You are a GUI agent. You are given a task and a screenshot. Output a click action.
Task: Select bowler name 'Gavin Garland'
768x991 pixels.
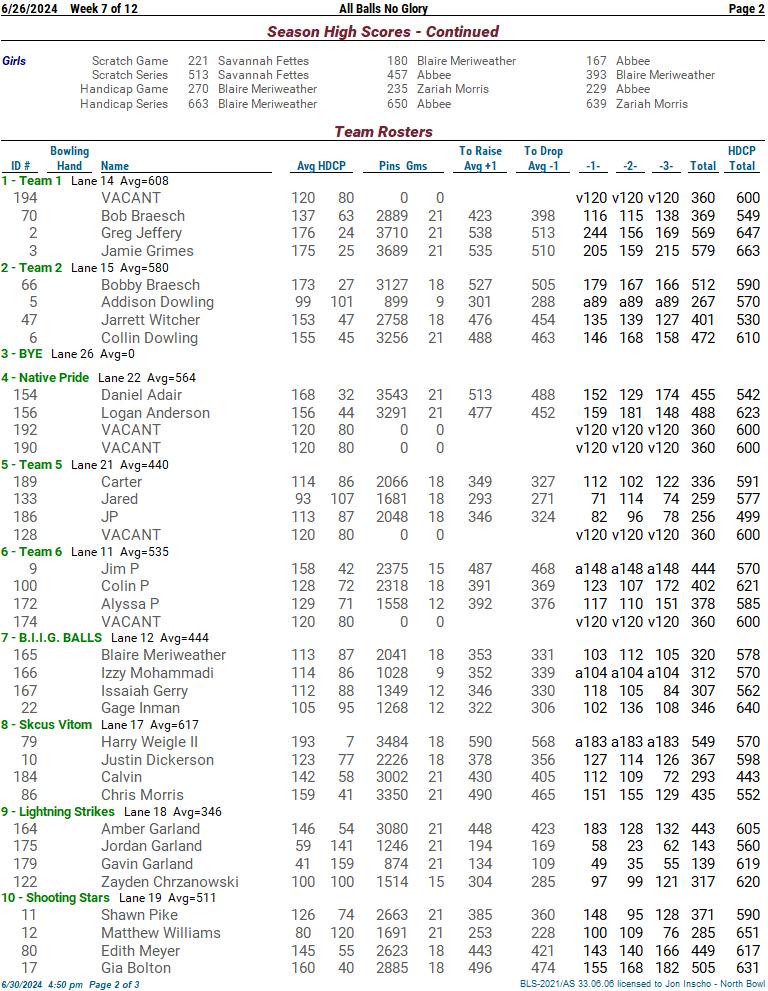point(147,864)
